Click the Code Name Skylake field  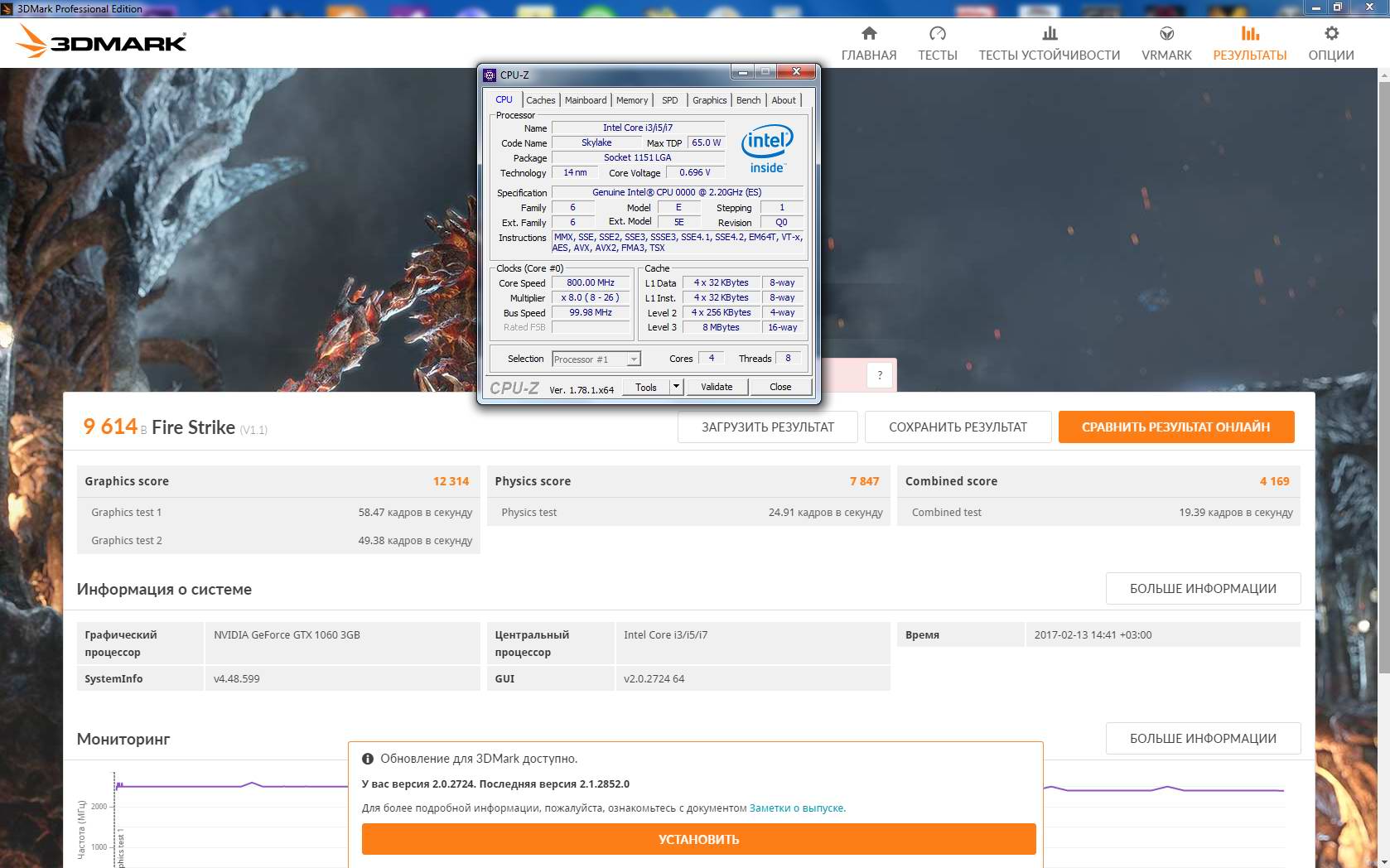pos(596,142)
